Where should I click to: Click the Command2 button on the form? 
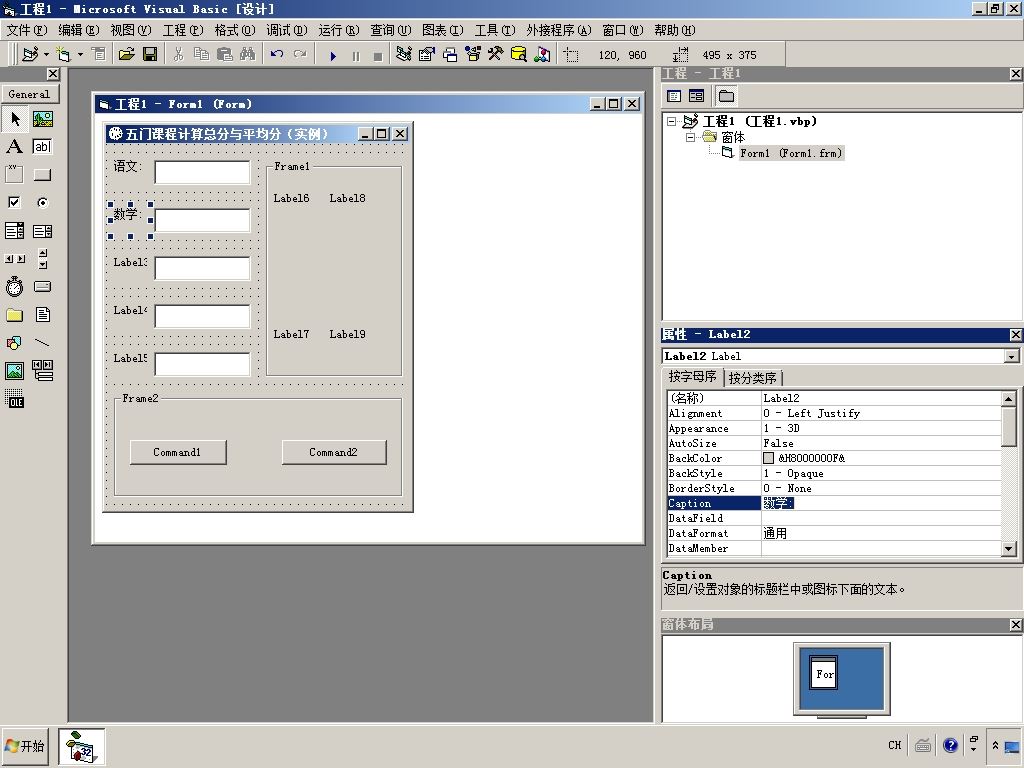334,452
